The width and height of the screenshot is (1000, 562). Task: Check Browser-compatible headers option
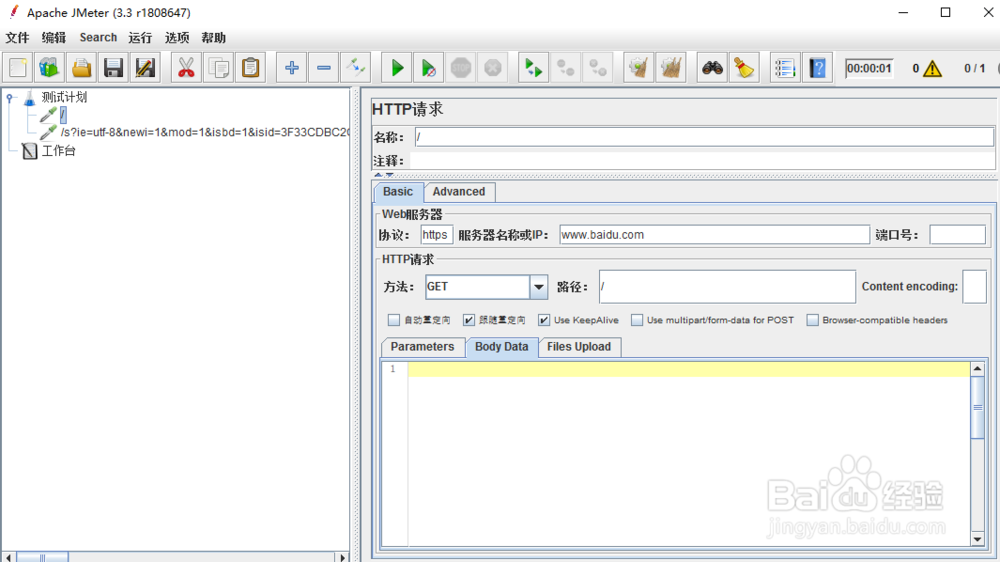(x=812, y=320)
